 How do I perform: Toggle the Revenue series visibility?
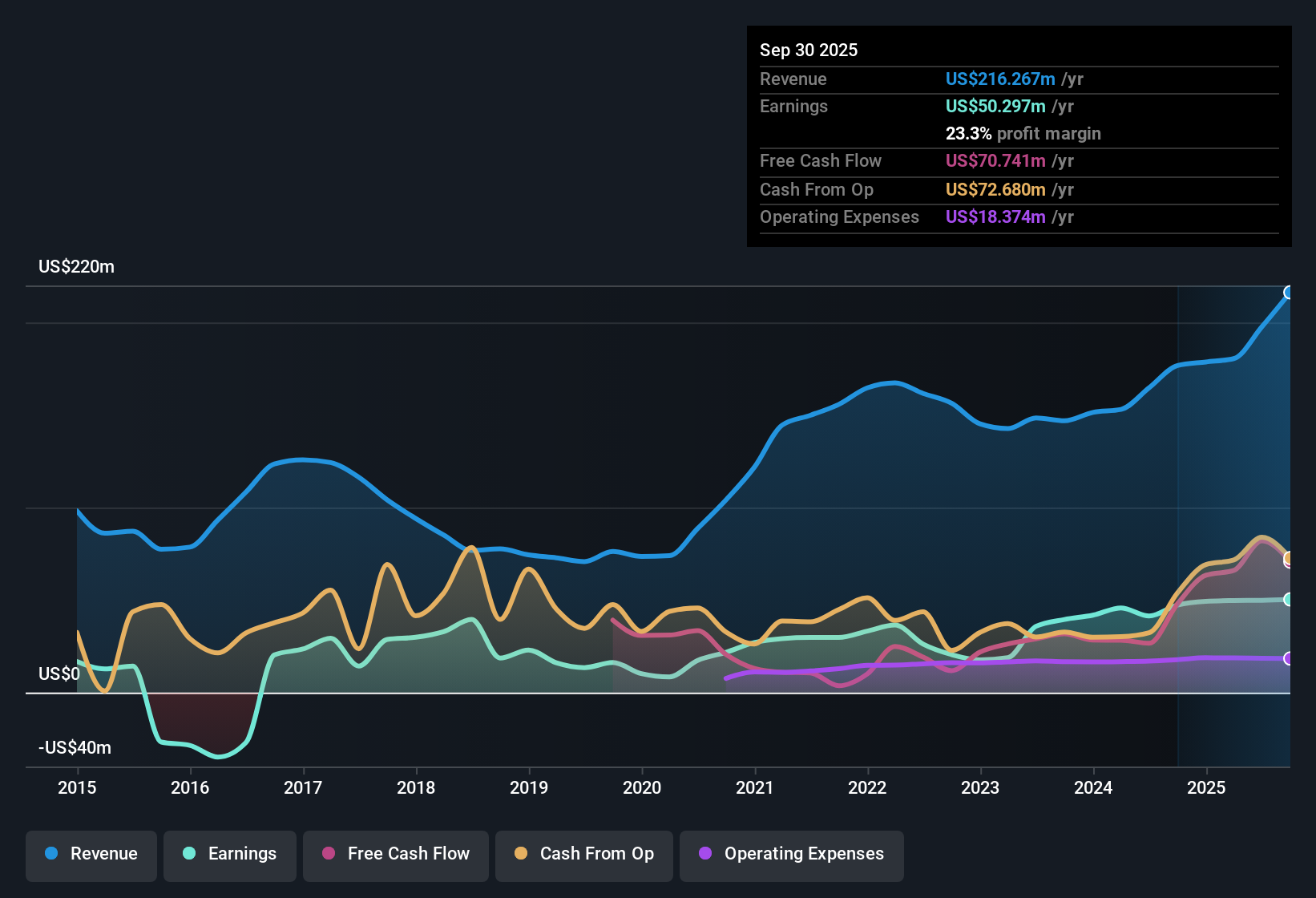[91, 854]
